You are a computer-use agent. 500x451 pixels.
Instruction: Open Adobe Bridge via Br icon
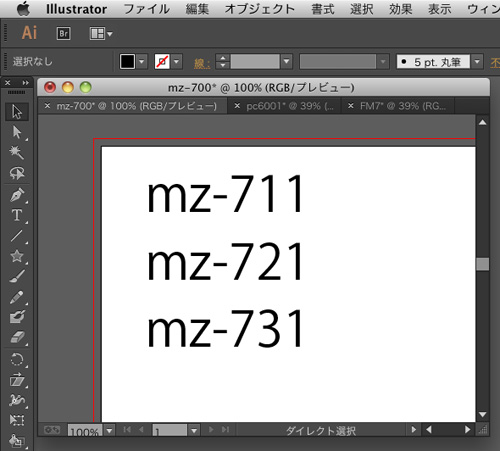(63, 33)
